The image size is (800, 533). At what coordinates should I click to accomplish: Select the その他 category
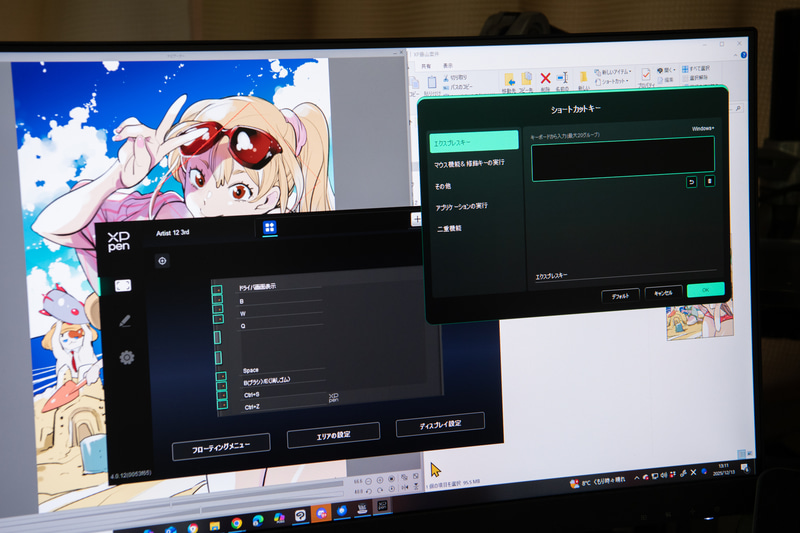442,186
